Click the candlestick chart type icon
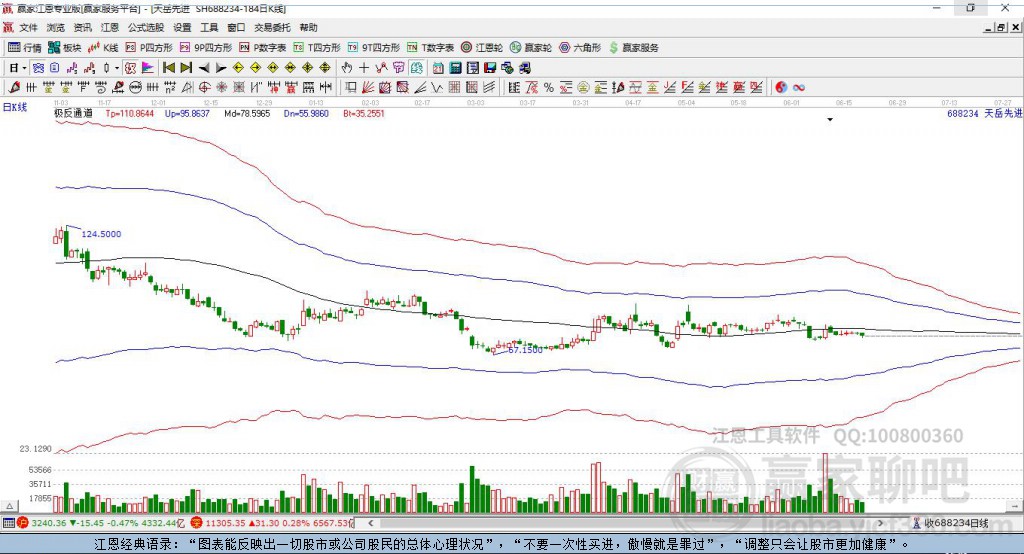Image resolution: width=1024 pixels, height=554 pixels. (106, 68)
